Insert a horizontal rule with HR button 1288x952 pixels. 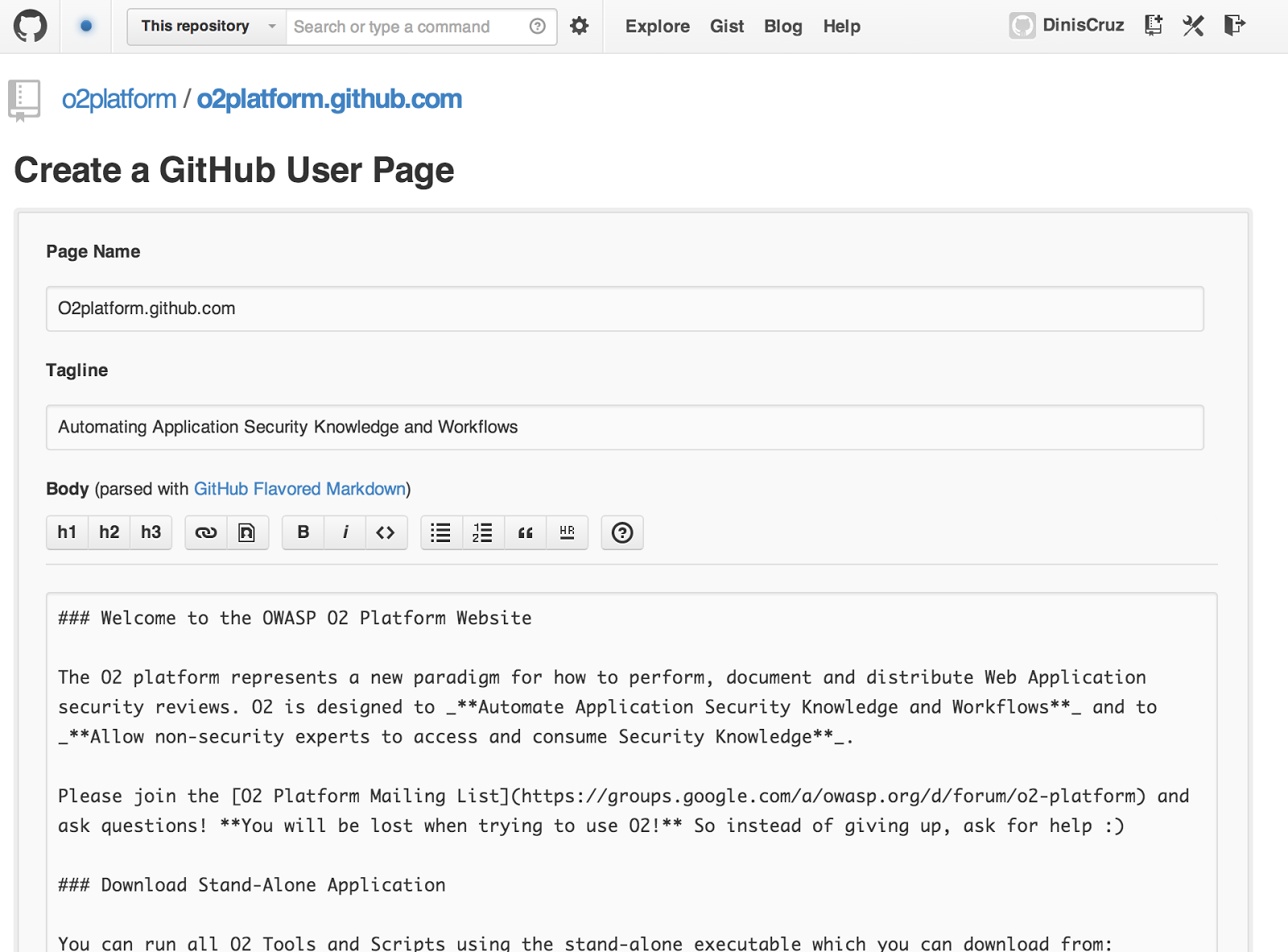point(568,532)
